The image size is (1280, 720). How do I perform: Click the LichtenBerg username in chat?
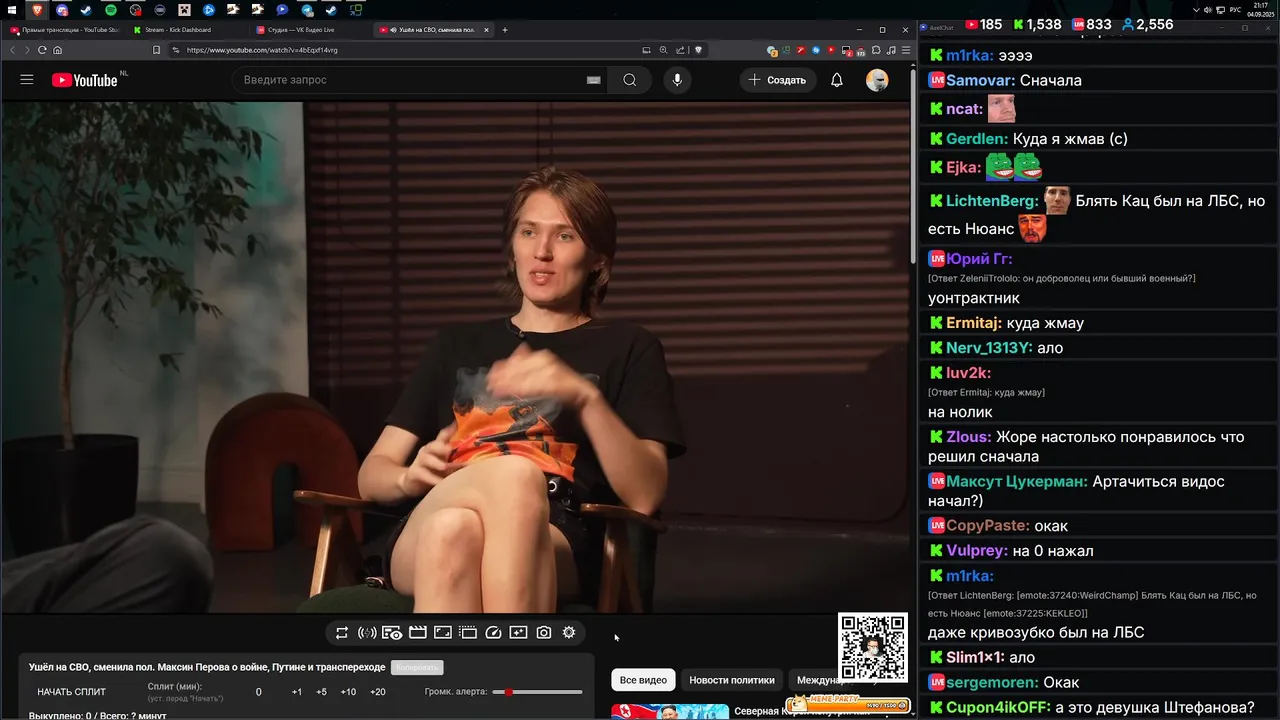click(992, 201)
